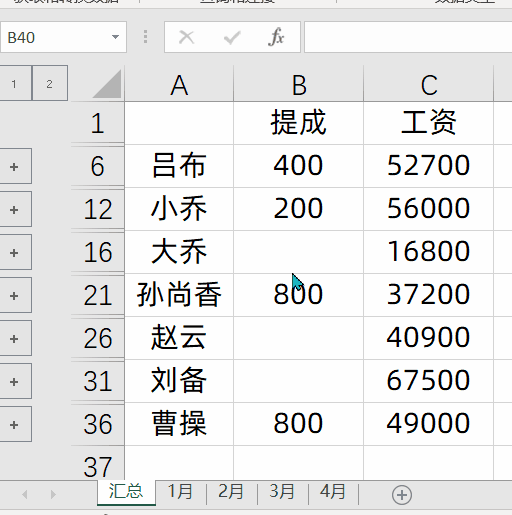This screenshot has height=515, width=512.
Task: Select row 16 header
Action: (x=98, y=252)
